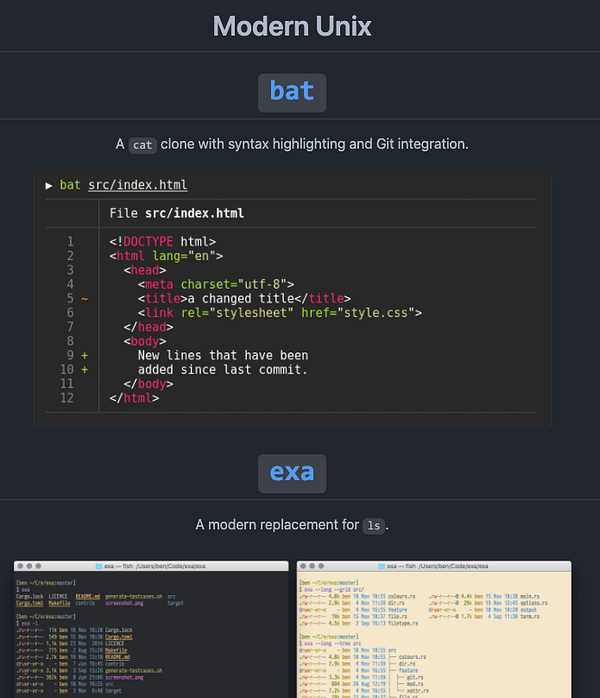Click the plus marker on line 9

[x=85, y=356]
